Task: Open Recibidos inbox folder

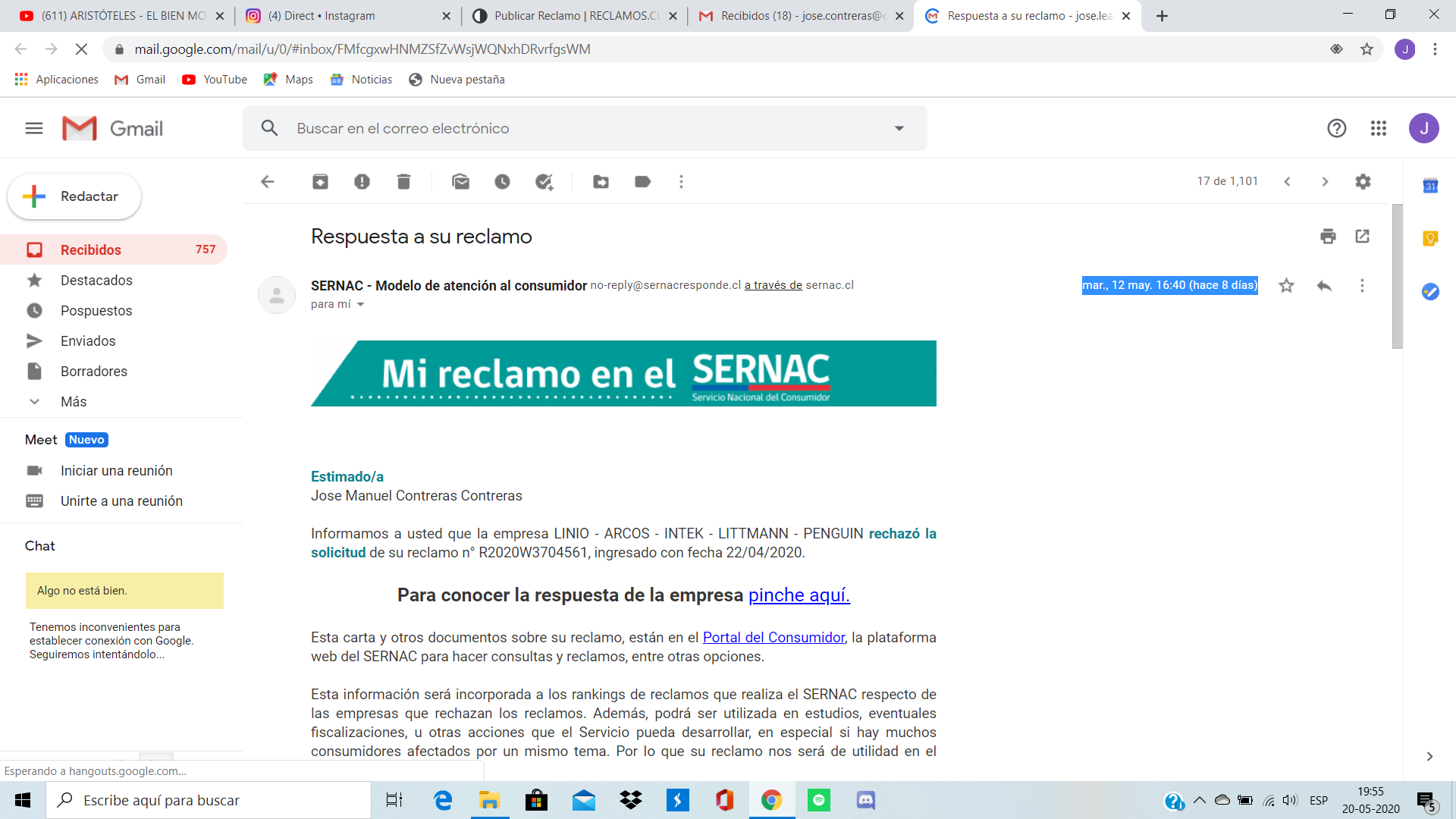Action: click(x=114, y=249)
